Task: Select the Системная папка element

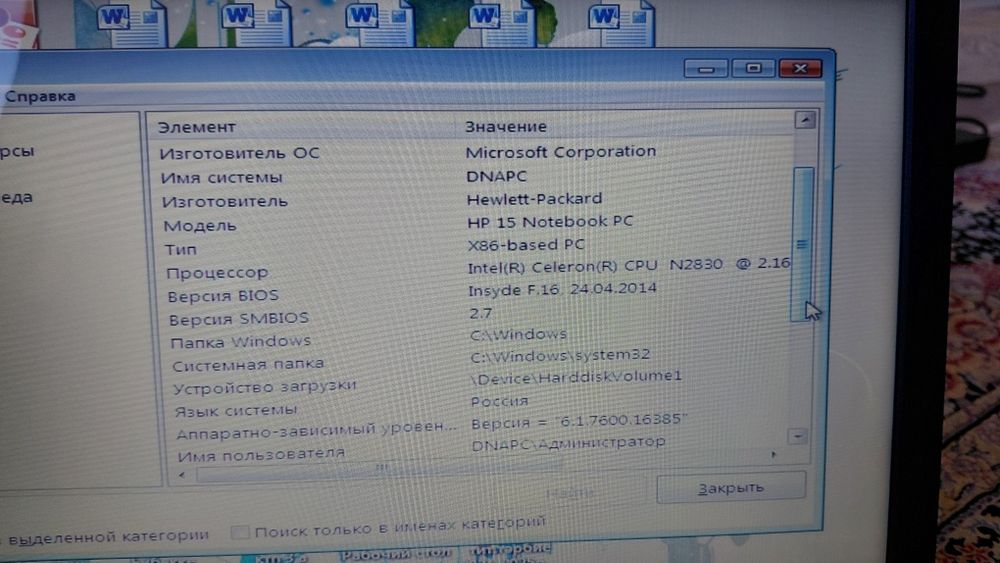Action: pyautogui.click(x=248, y=365)
